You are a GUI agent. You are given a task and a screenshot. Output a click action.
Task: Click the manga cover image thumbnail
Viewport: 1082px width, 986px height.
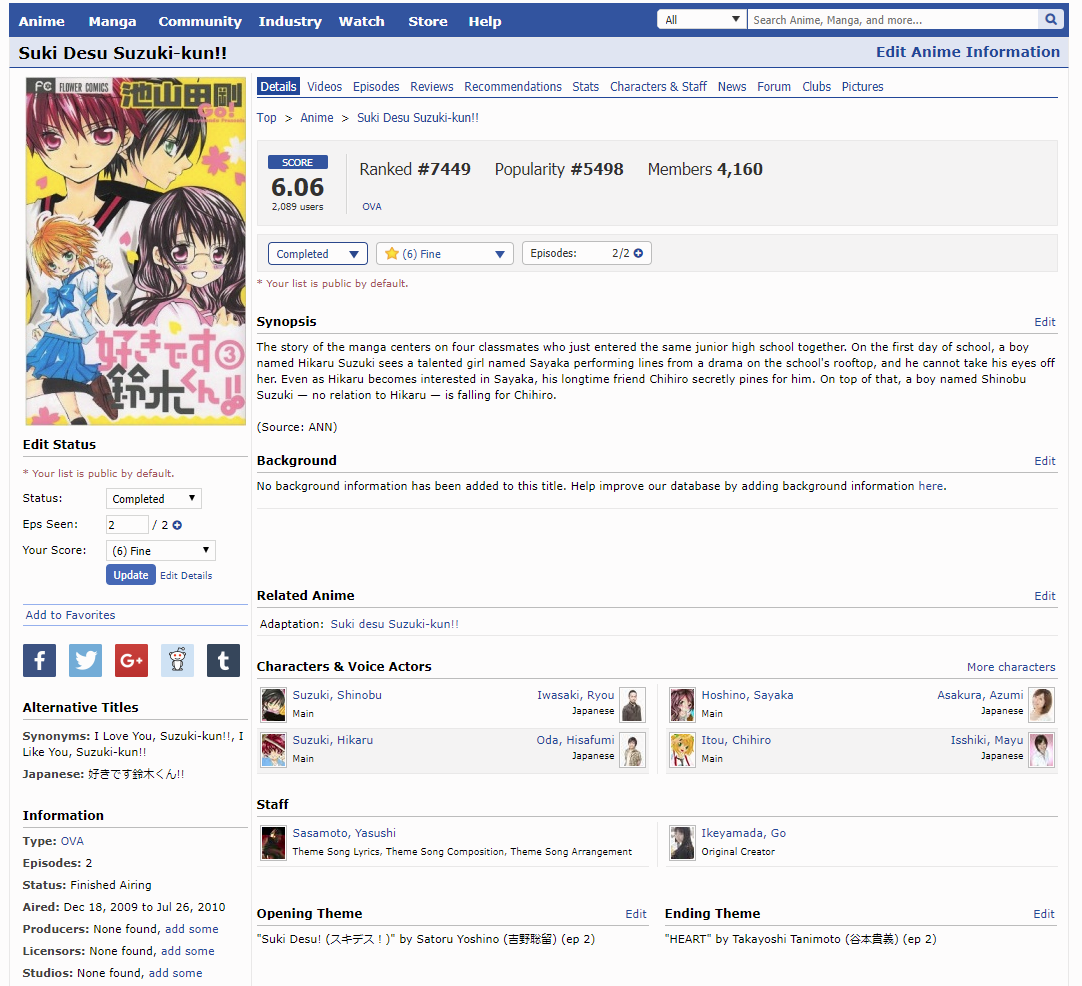pos(135,252)
